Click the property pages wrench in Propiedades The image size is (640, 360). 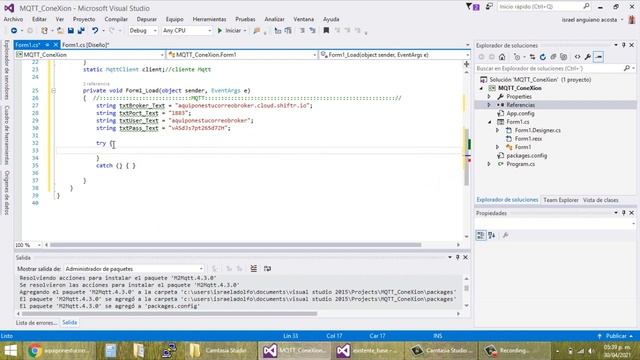pos(505,235)
